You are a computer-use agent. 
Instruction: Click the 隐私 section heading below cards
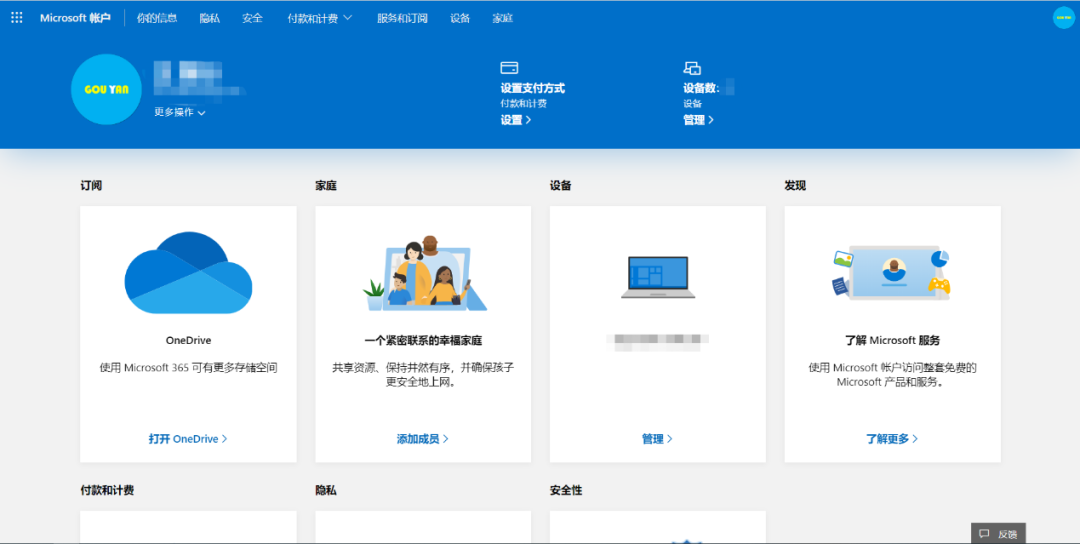click(326, 490)
